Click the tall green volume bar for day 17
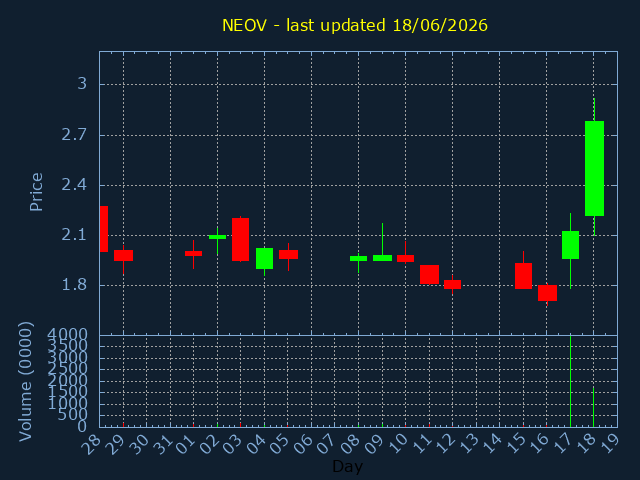The height and width of the screenshot is (480, 640). click(570, 381)
